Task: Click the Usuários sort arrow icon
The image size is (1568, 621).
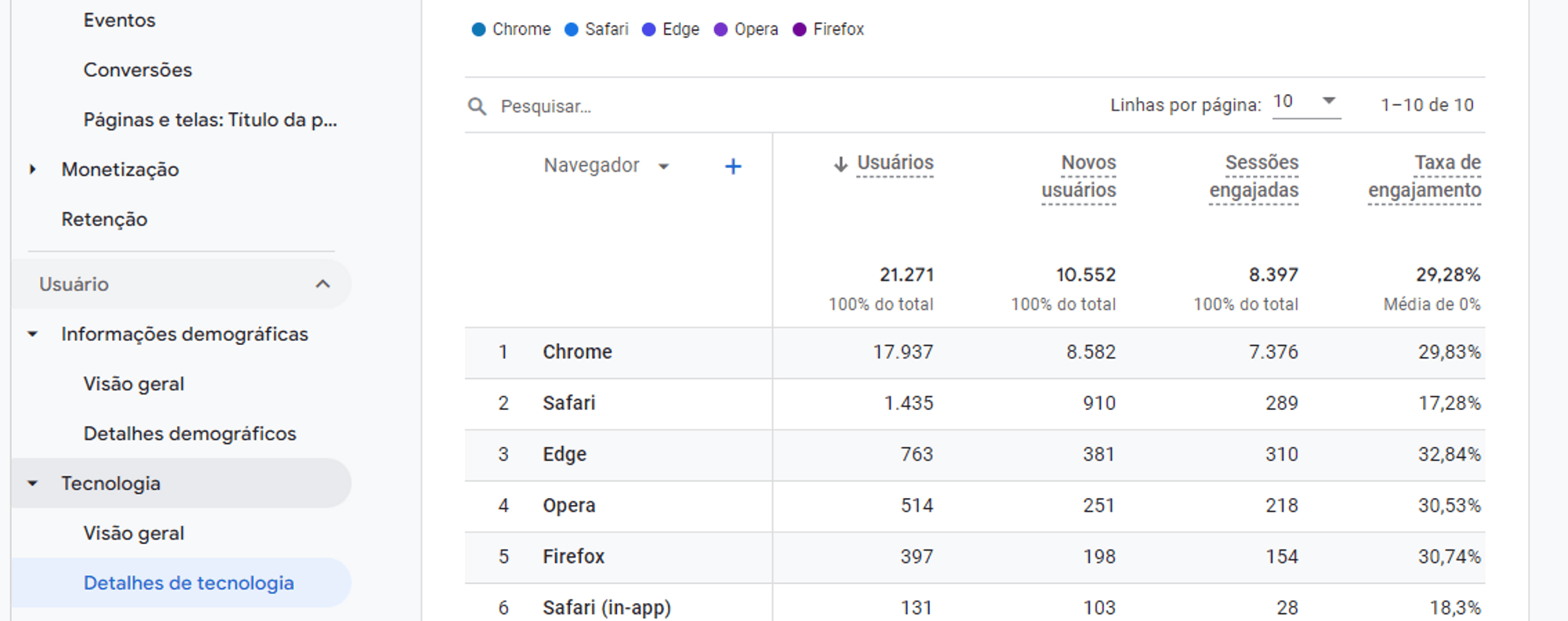Action: pos(840,164)
